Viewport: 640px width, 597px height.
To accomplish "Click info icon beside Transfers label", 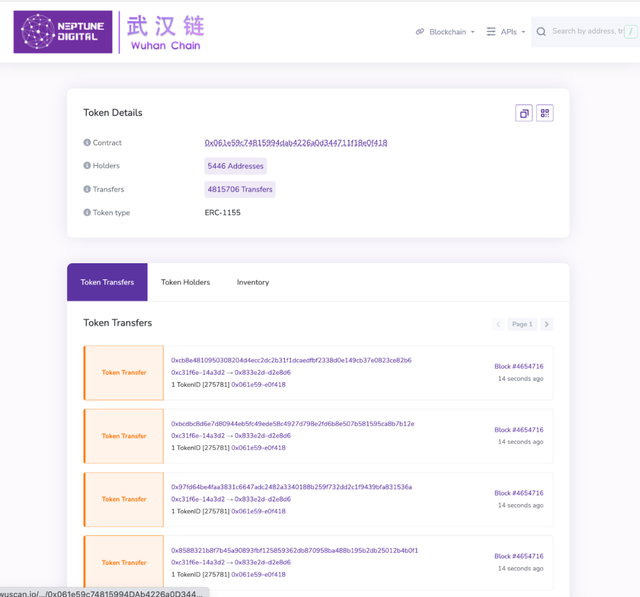I will 87,189.
